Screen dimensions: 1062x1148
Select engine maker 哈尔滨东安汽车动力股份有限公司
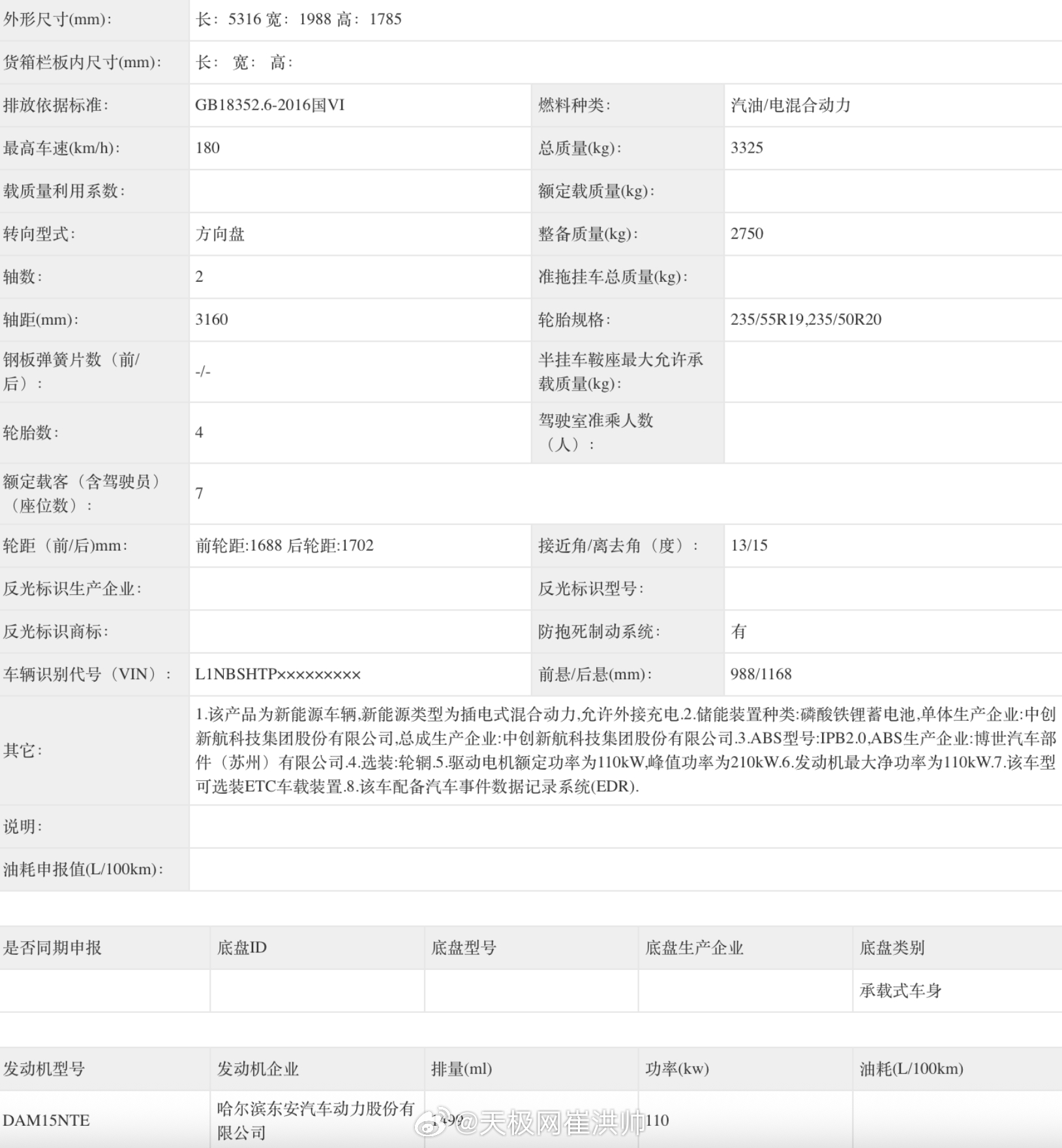(316, 1121)
